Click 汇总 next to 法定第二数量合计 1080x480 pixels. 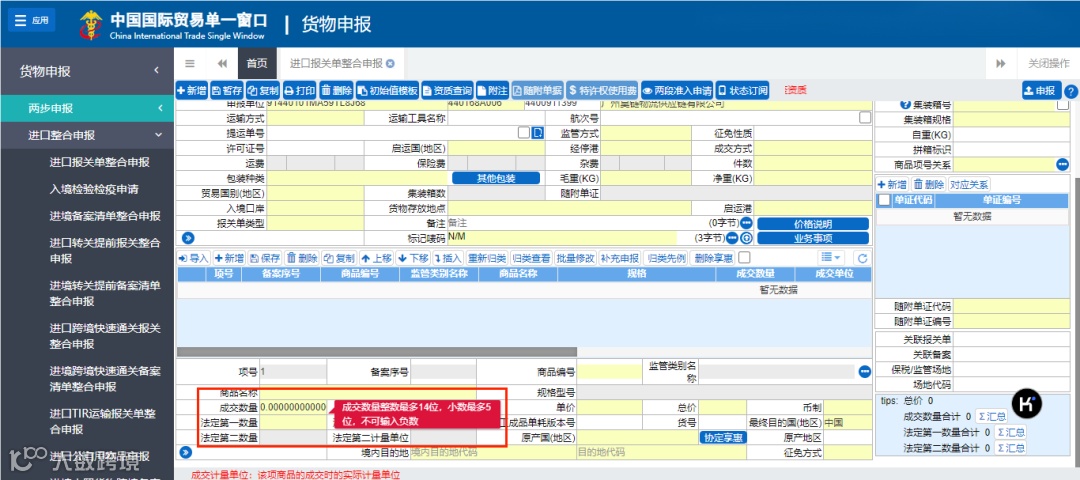click(x=1011, y=448)
